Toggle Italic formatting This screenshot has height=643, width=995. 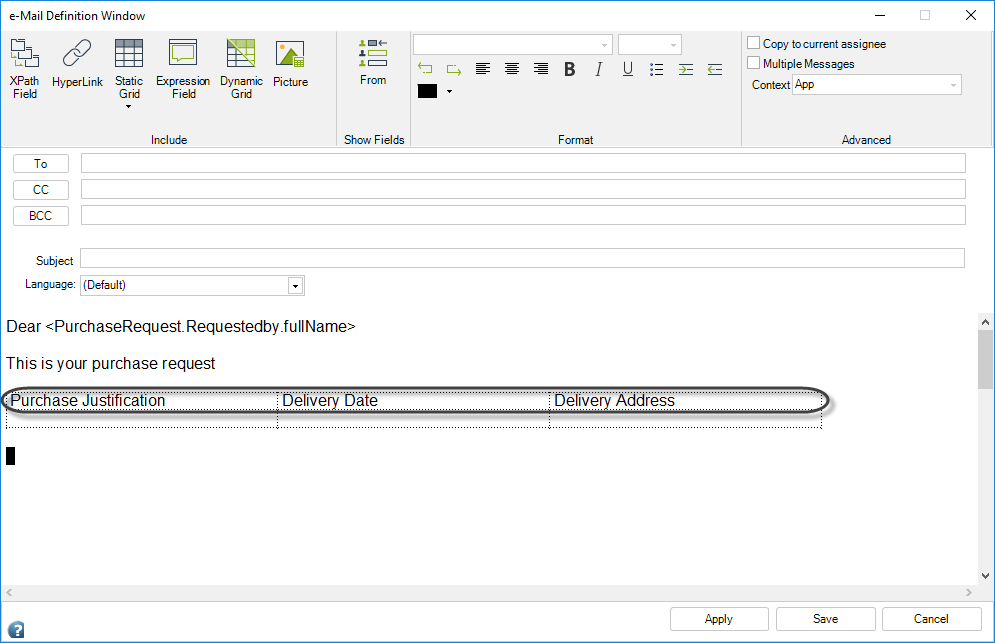(598, 69)
